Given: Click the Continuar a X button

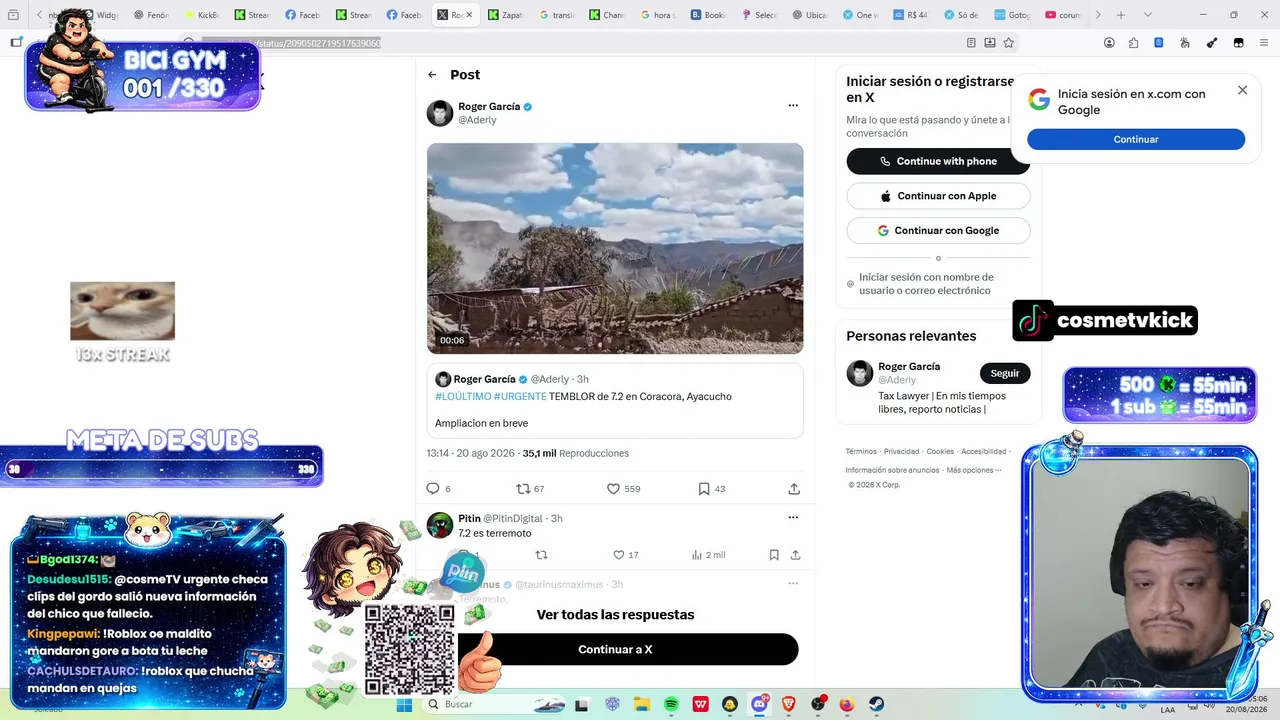Looking at the screenshot, I should click(615, 649).
